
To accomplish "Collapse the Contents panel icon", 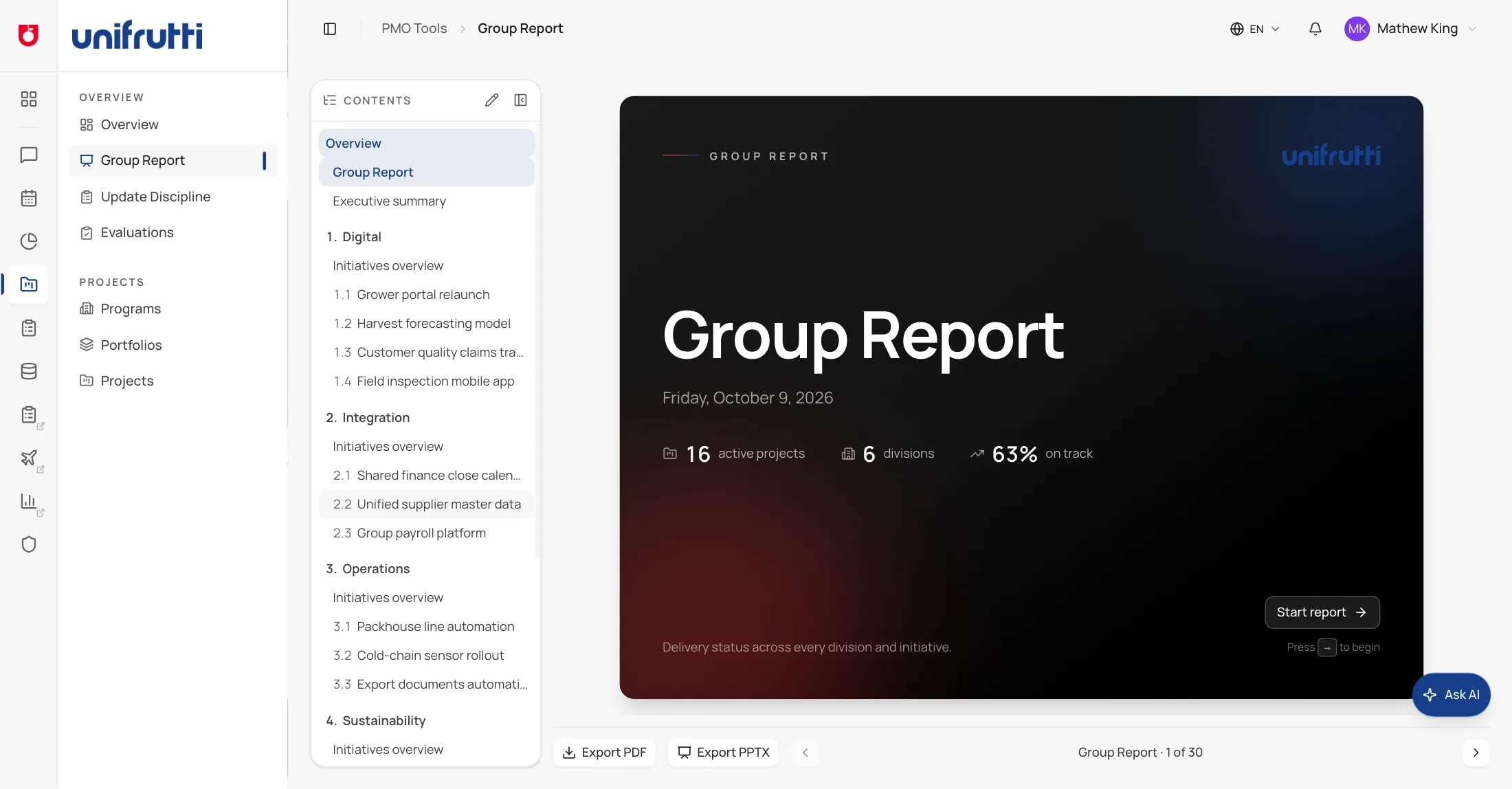I will pos(521,100).
